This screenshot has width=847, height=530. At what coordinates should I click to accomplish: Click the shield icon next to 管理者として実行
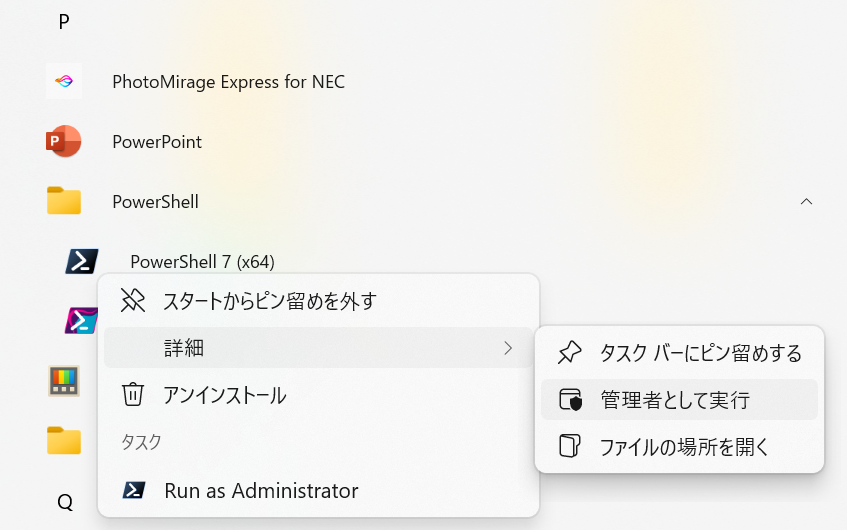coord(570,400)
